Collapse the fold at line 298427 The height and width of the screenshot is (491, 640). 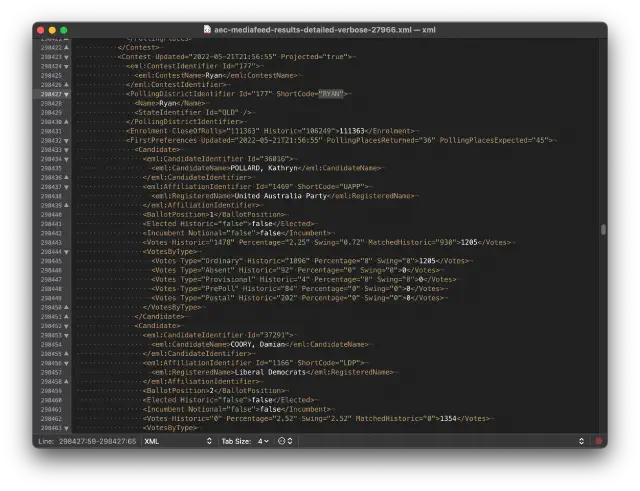[x=67, y=94]
